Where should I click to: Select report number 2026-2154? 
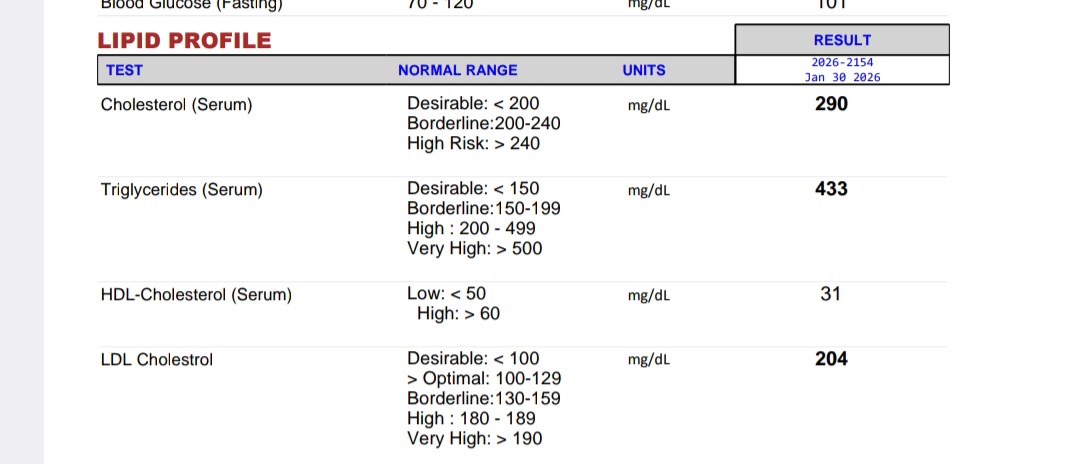pos(842,63)
